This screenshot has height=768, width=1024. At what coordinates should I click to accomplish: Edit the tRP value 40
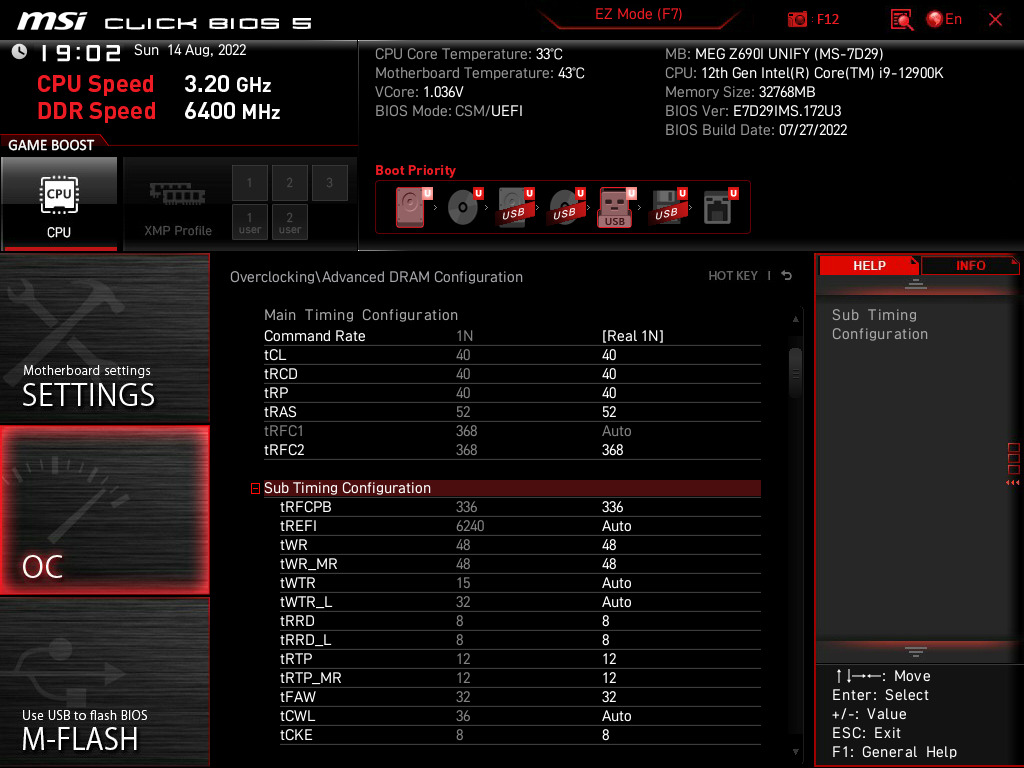point(609,392)
